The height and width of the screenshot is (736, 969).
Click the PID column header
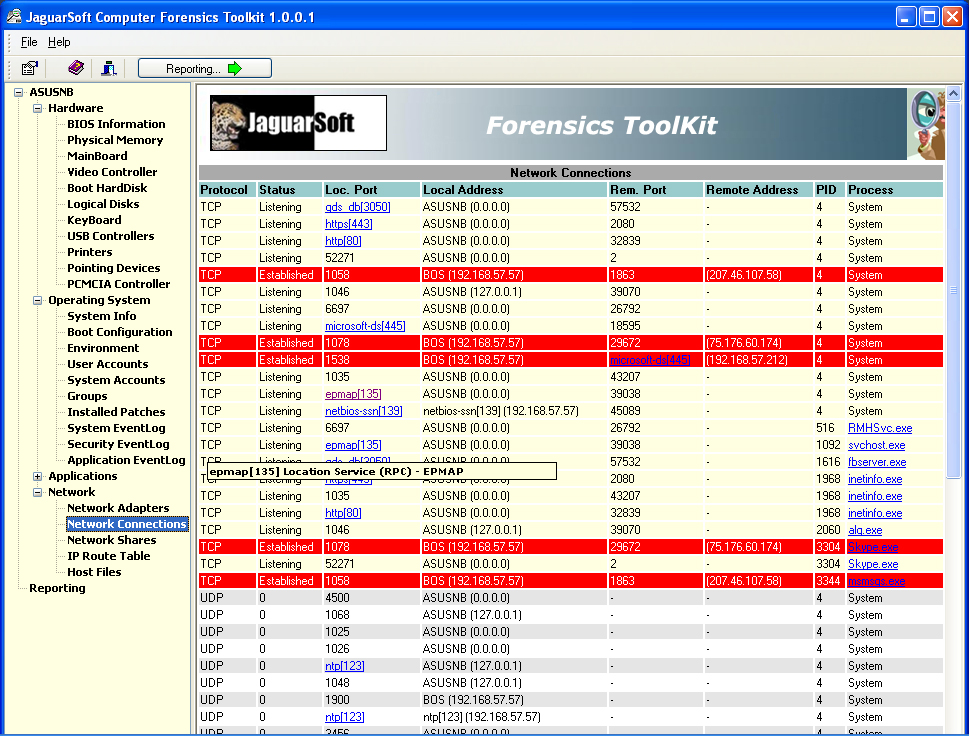(x=829, y=190)
